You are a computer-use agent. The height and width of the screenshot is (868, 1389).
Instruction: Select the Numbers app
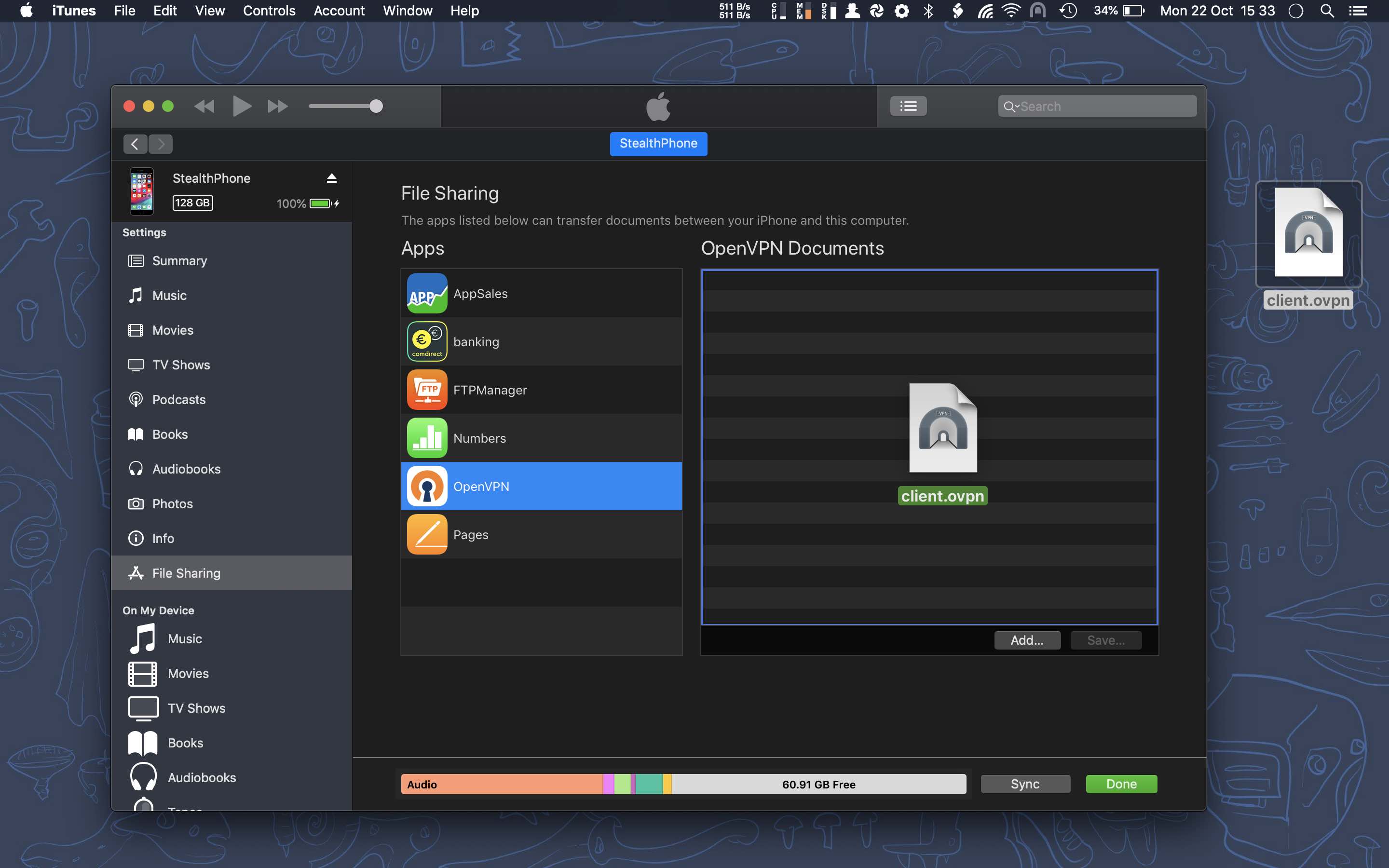tap(541, 438)
